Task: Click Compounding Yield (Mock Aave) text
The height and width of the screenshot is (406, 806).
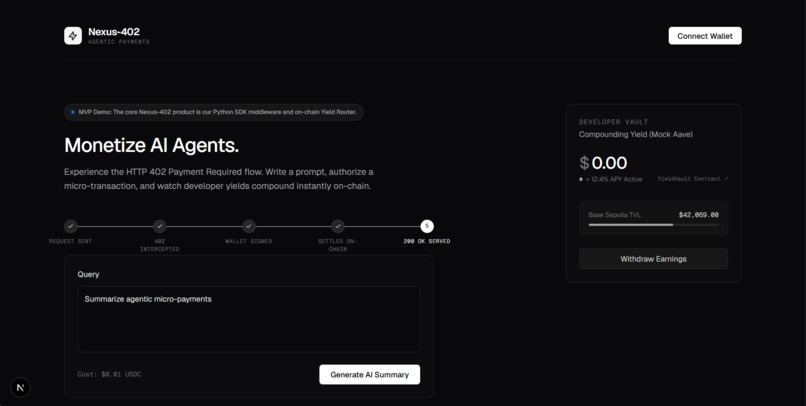Action: (x=636, y=134)
